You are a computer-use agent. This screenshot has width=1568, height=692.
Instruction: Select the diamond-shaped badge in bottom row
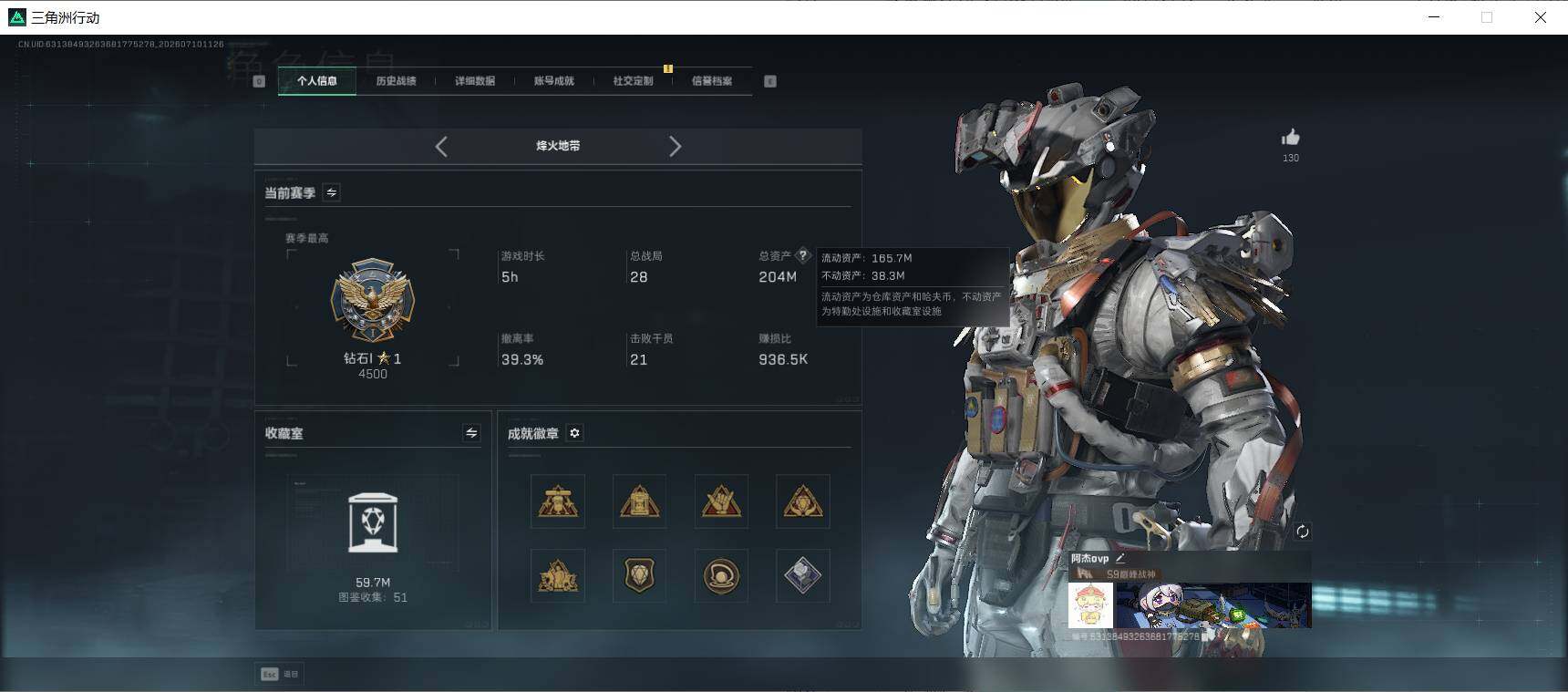point(803,575)
